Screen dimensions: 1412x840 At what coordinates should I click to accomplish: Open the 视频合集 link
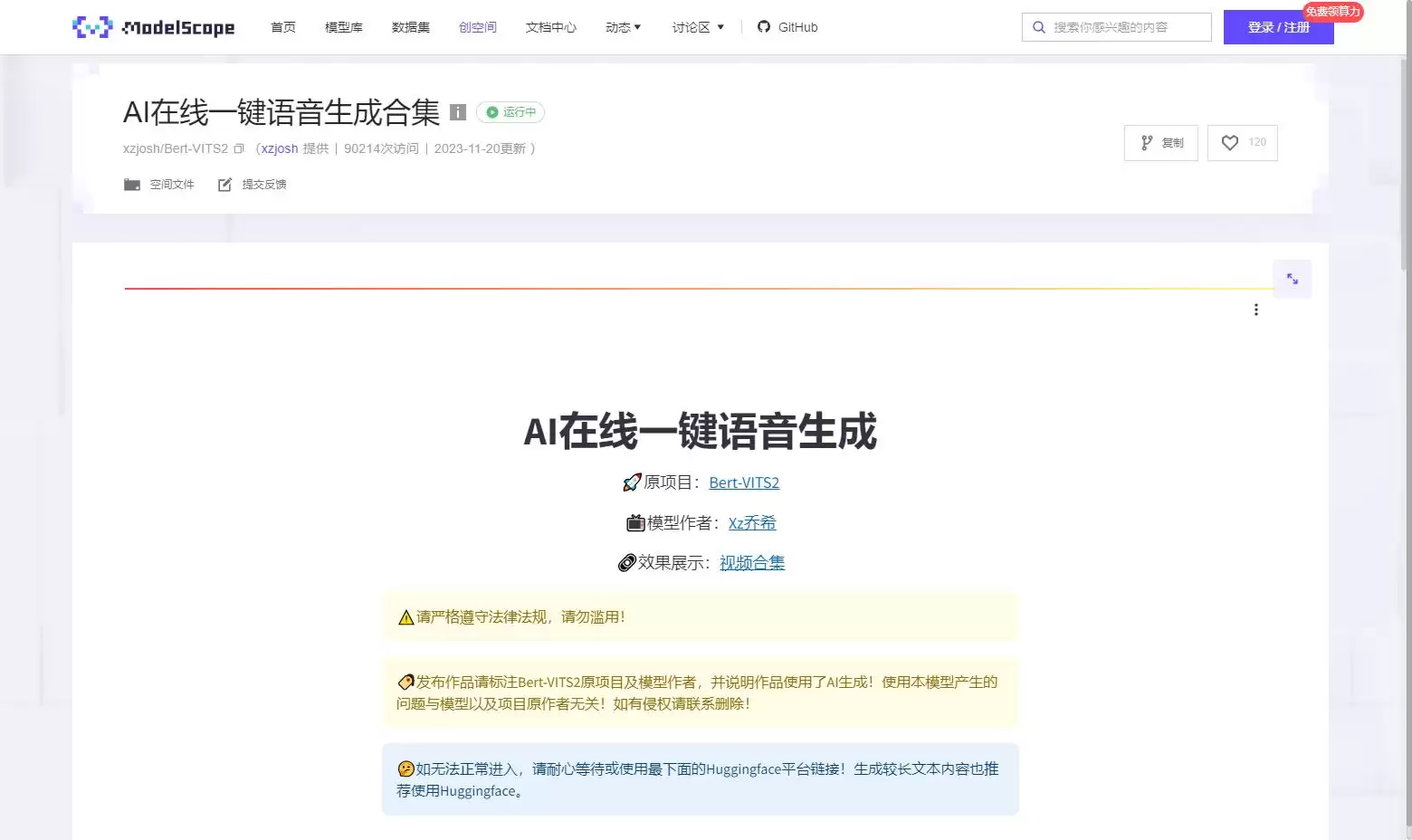pyautogui.click(x=752, y=562)
